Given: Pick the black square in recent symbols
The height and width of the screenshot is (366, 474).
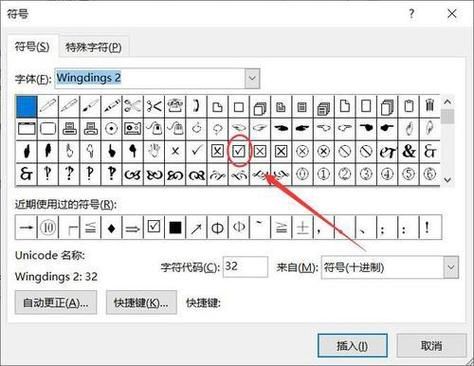Looking at the screenshot, I should click(x=175, y=227).
